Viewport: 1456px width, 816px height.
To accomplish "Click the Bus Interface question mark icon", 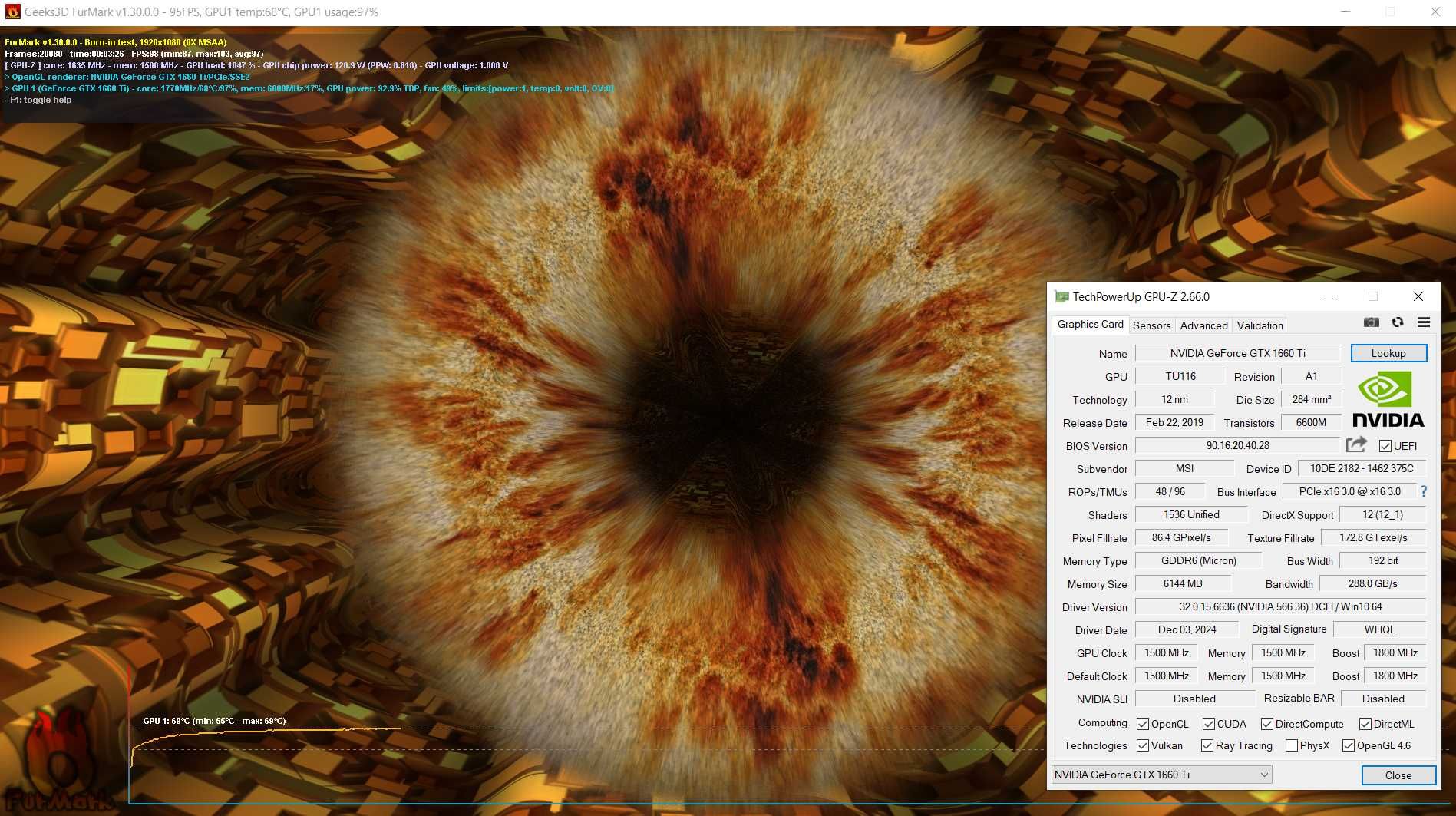I will (x=1424, y=491).
